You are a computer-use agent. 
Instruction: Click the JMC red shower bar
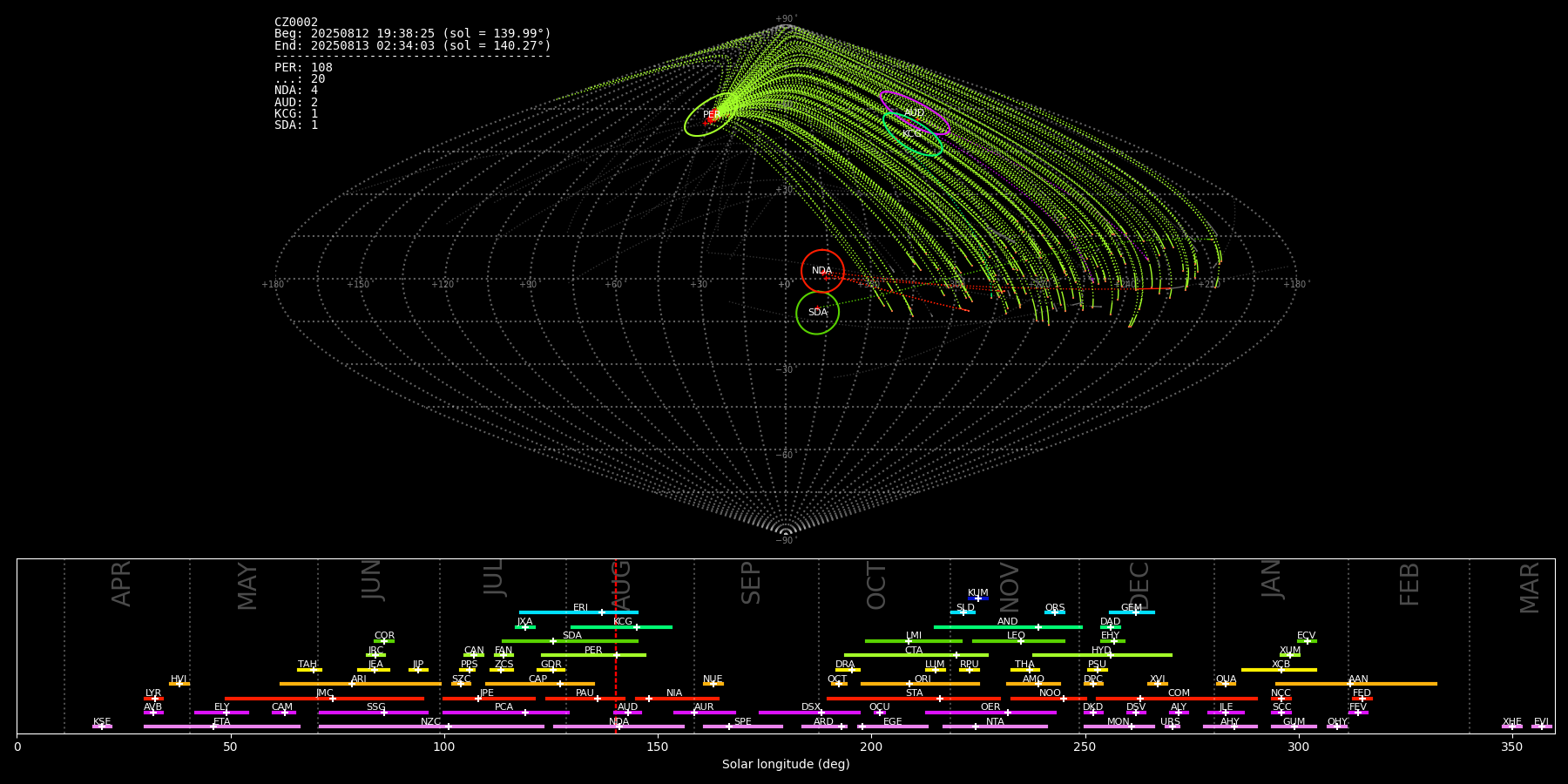325,699
